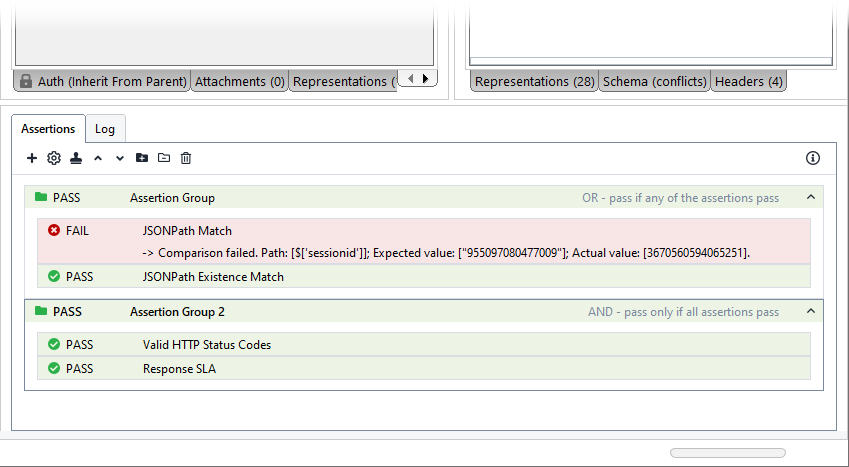Select the JSONPath Match assertion
The width and height of the screenshot is (849, 467).
click(x=424, y=241)
